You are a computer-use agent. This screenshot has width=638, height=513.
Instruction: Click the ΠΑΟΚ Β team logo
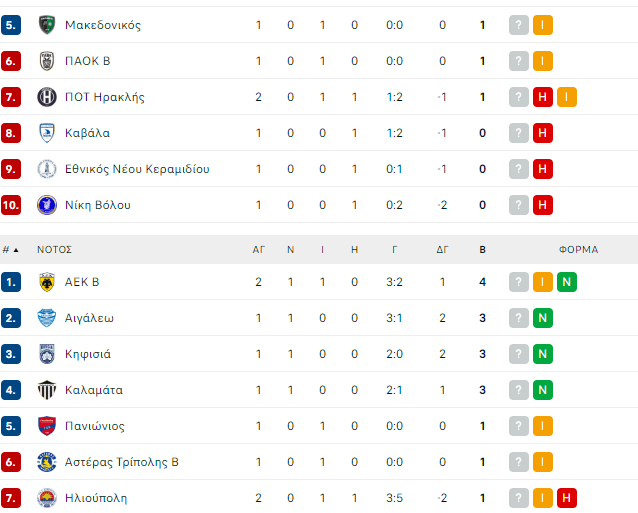click(46, 61)
